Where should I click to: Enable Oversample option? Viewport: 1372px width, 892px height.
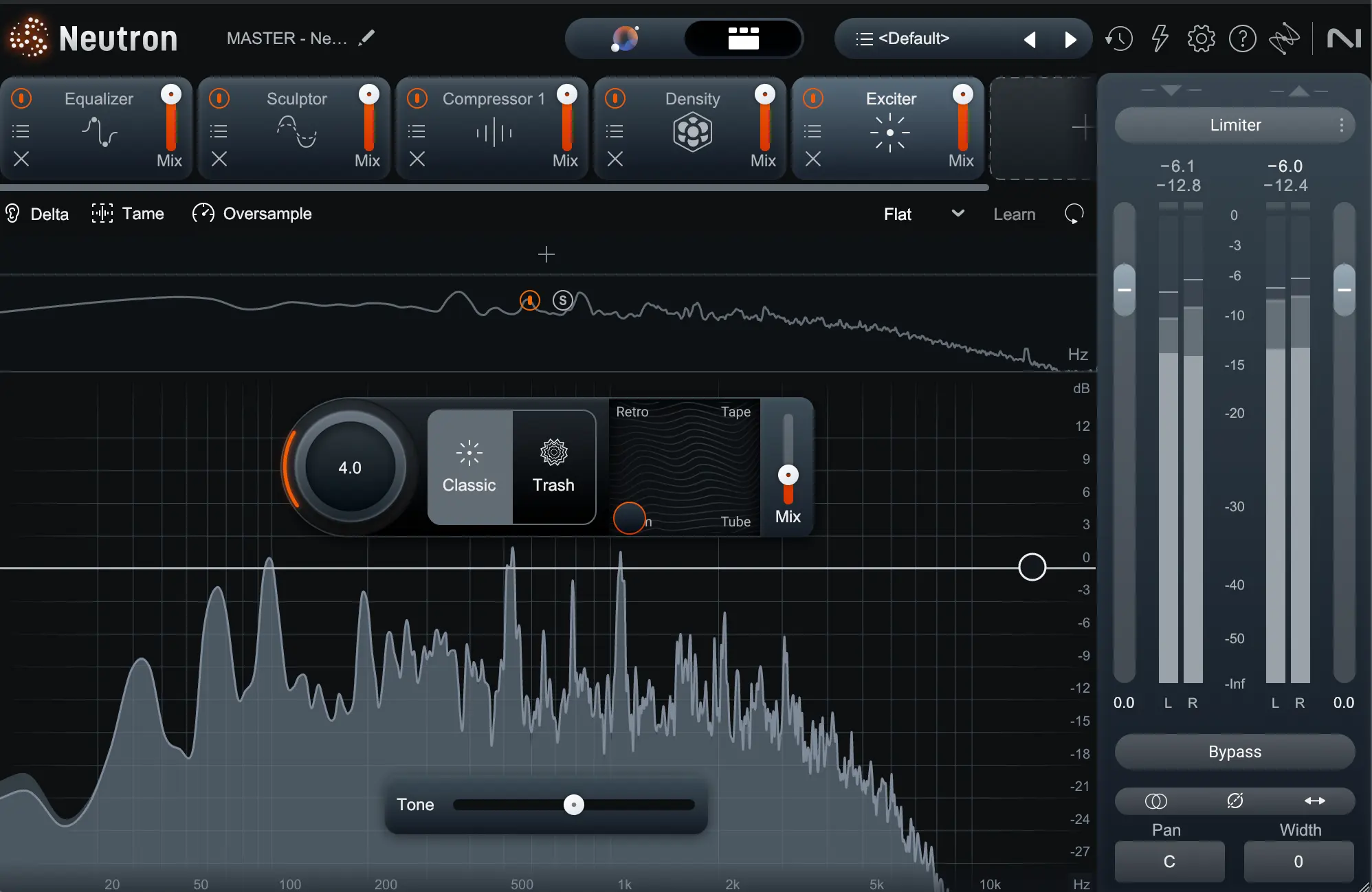point(252,214)
